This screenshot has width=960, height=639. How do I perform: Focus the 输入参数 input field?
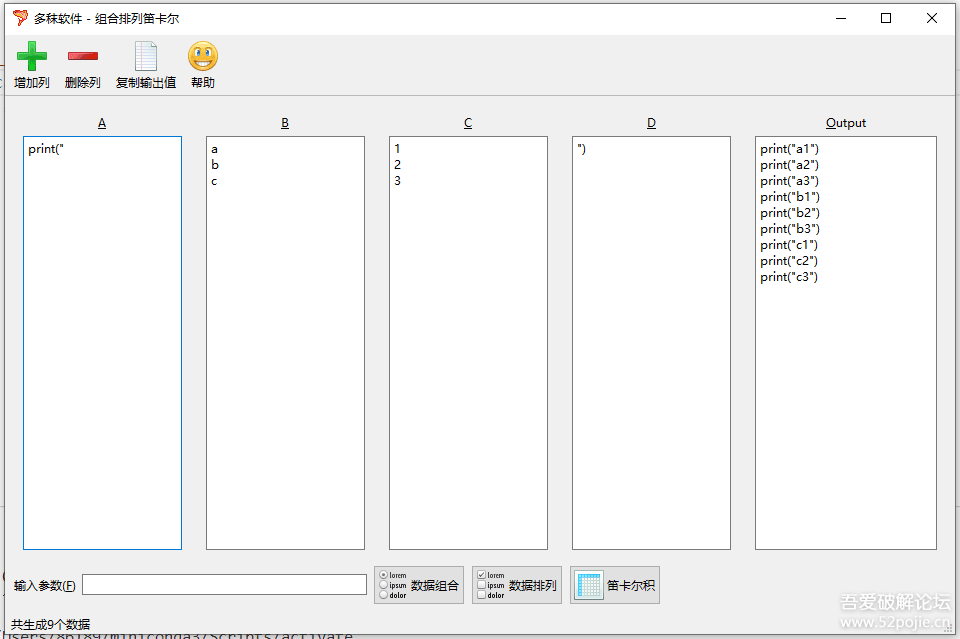click(224, 585)
